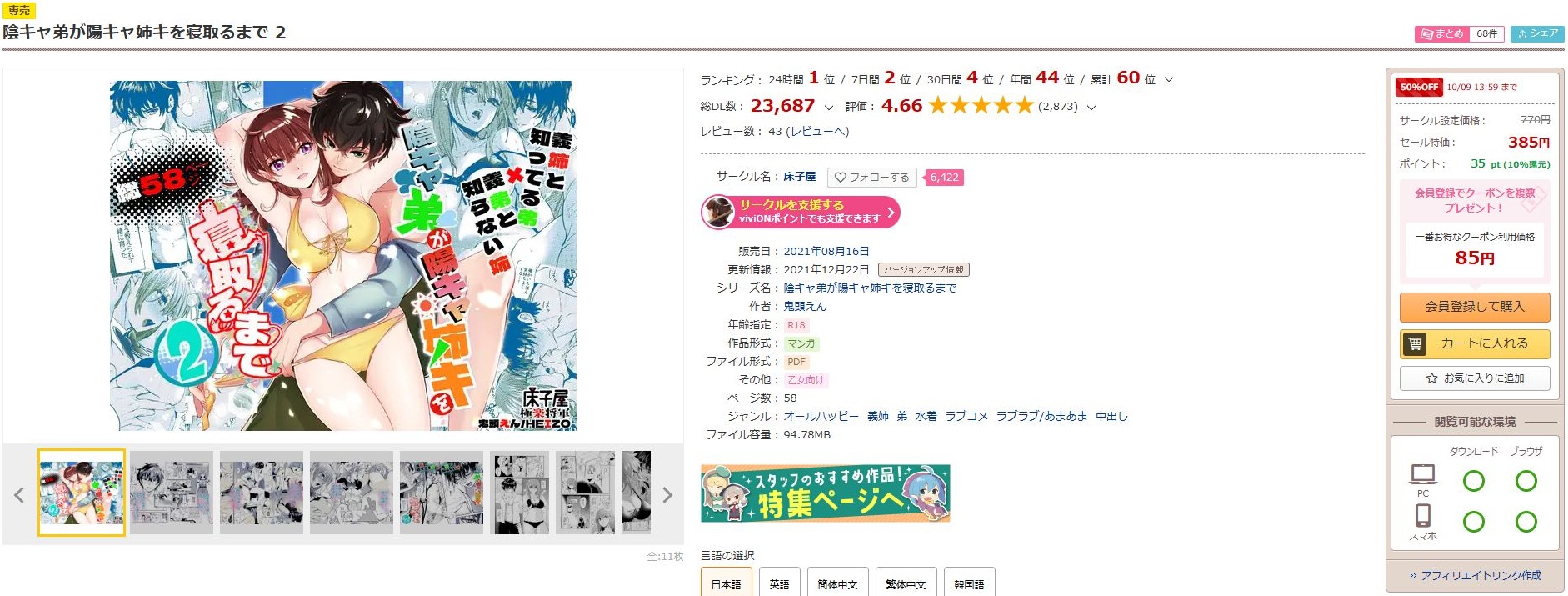
Task: Open the 水着 genre tag
Action: (x=926, y=416)
